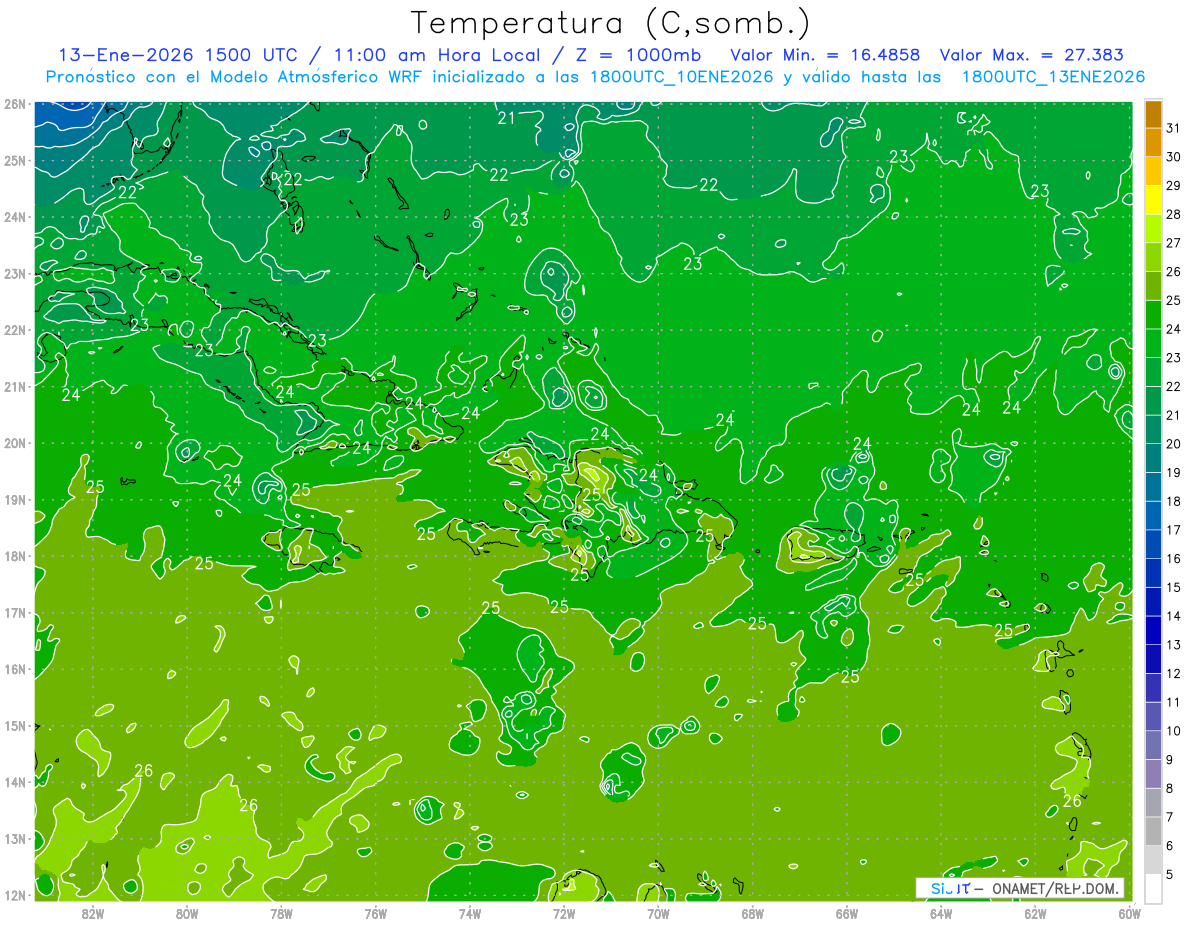1200x927 pixels.
Task: Pick the legend swatch between 26 and 27
Action: coord(1153,259)
